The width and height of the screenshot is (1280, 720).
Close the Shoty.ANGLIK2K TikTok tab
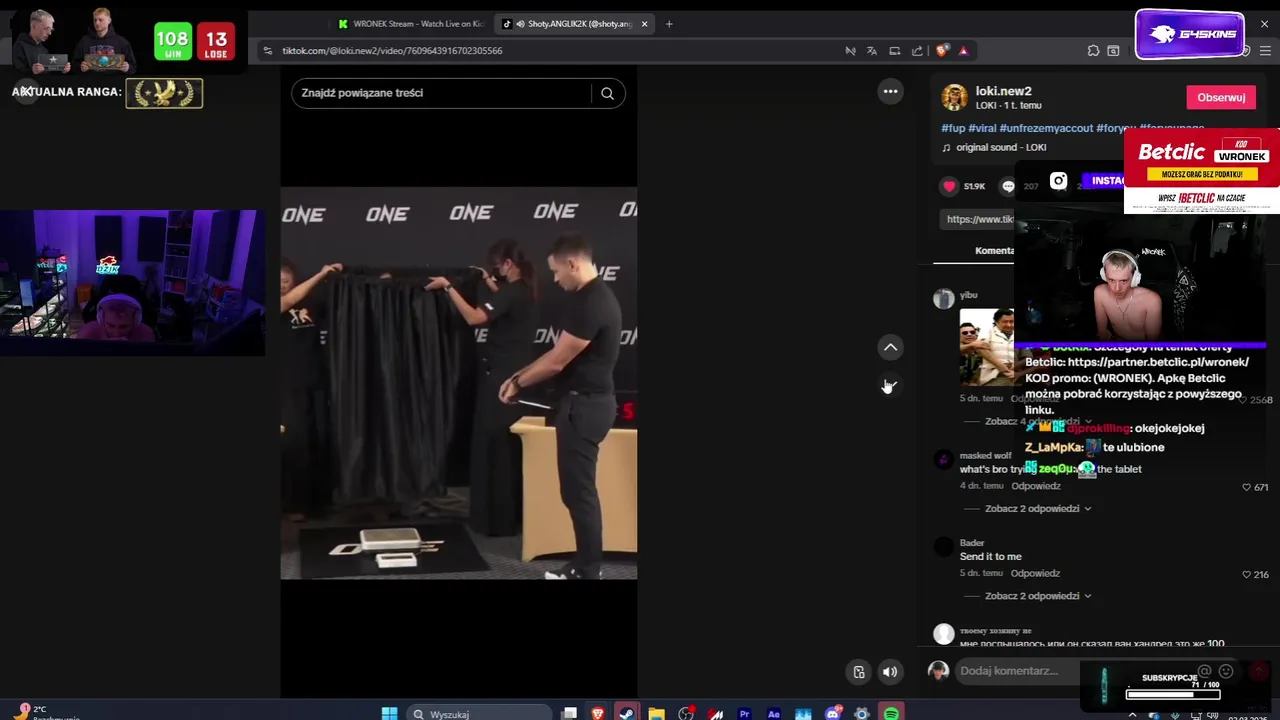644,24
